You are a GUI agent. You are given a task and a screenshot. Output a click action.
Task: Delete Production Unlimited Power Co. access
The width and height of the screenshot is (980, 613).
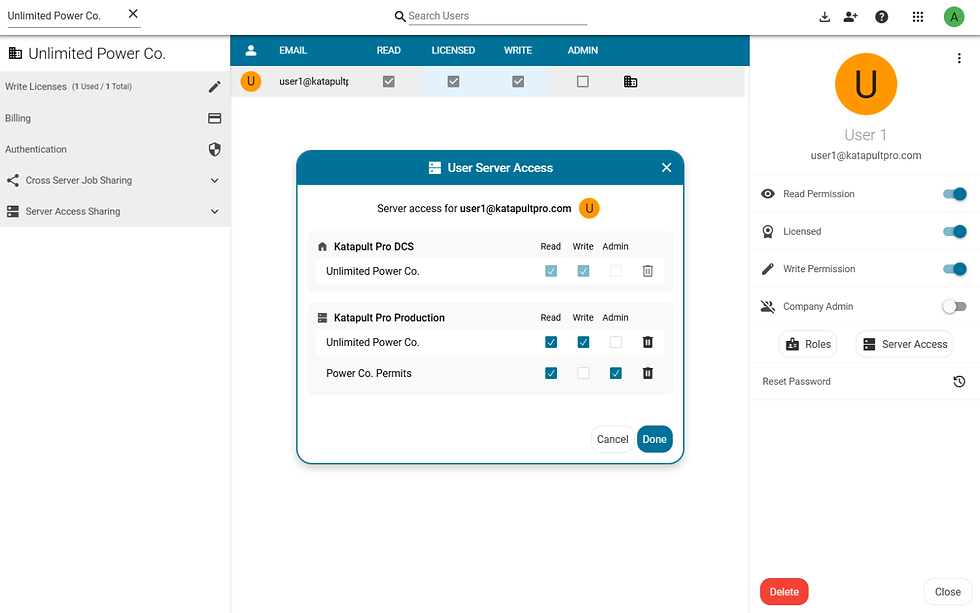coord(648,342)
